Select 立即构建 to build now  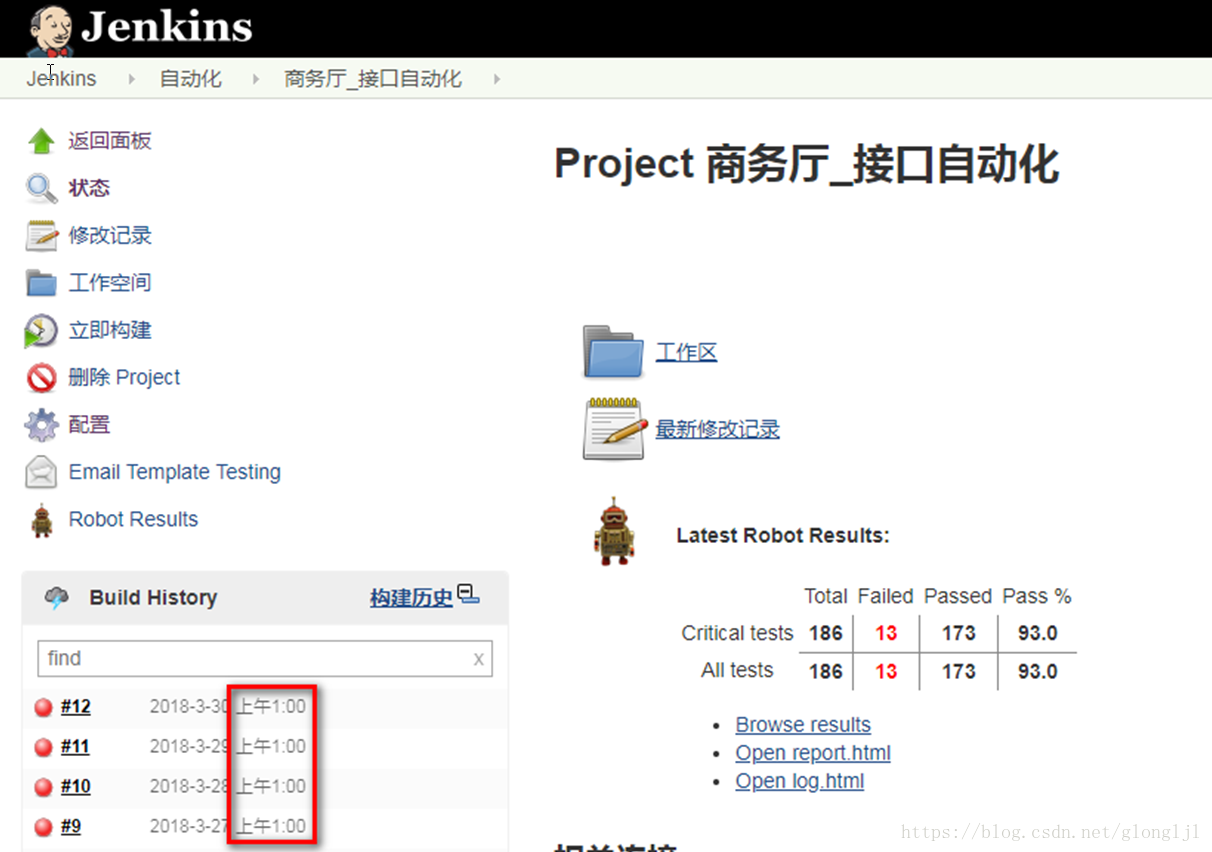pos(110,330)
